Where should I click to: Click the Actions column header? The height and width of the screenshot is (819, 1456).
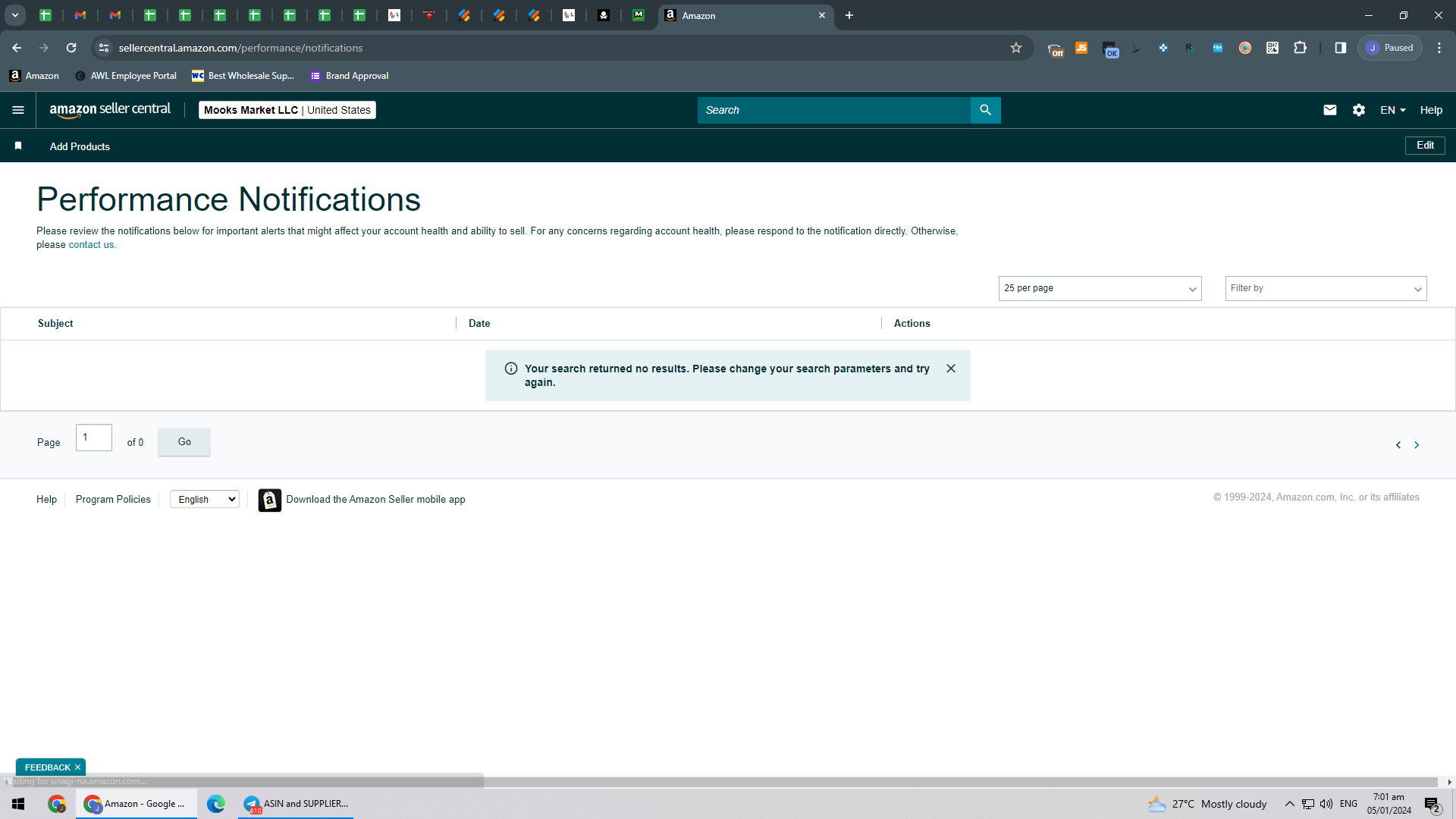click(x=912, y=323)
